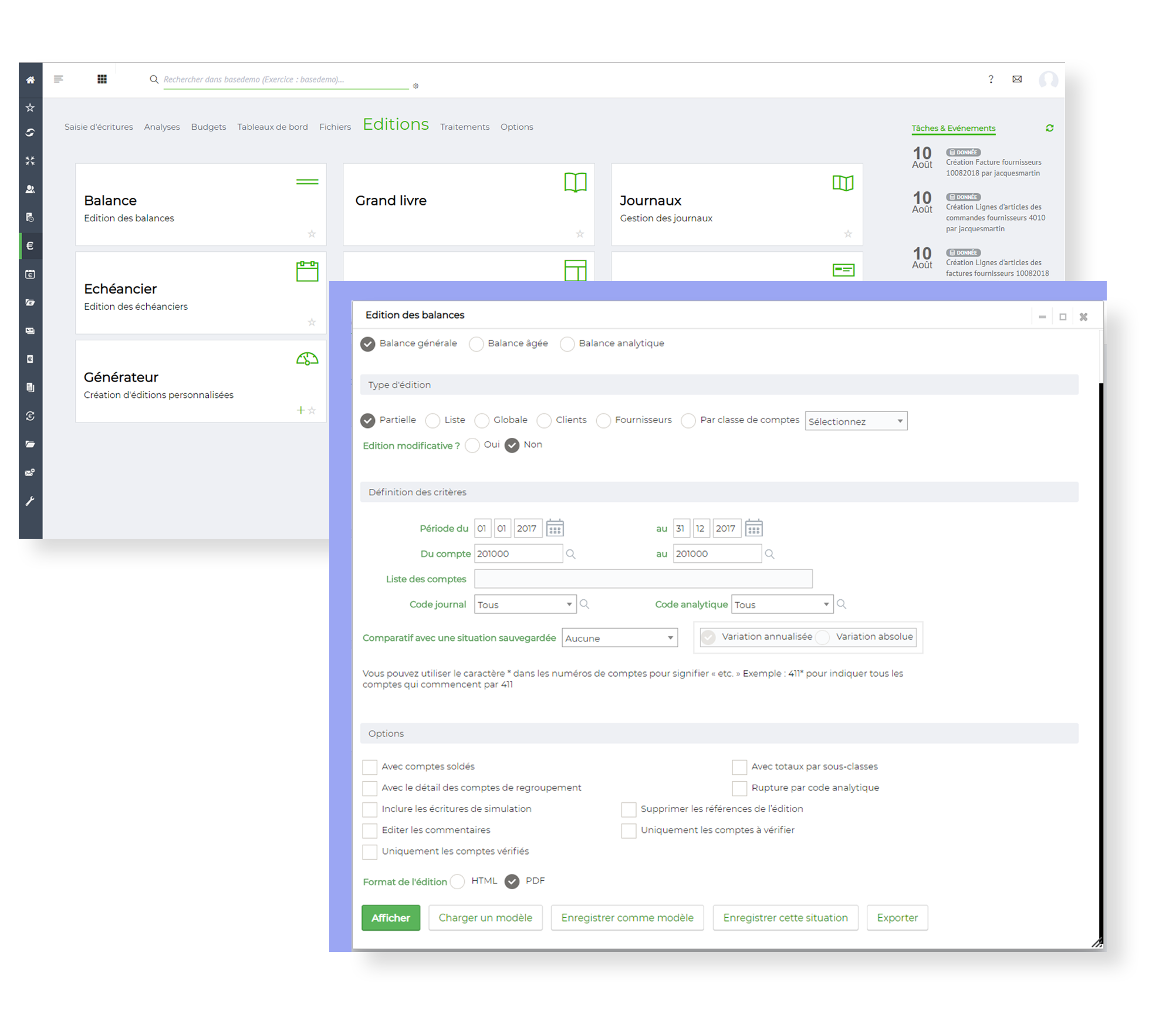Switch to the Traitements menu tab

coord(464,127)
